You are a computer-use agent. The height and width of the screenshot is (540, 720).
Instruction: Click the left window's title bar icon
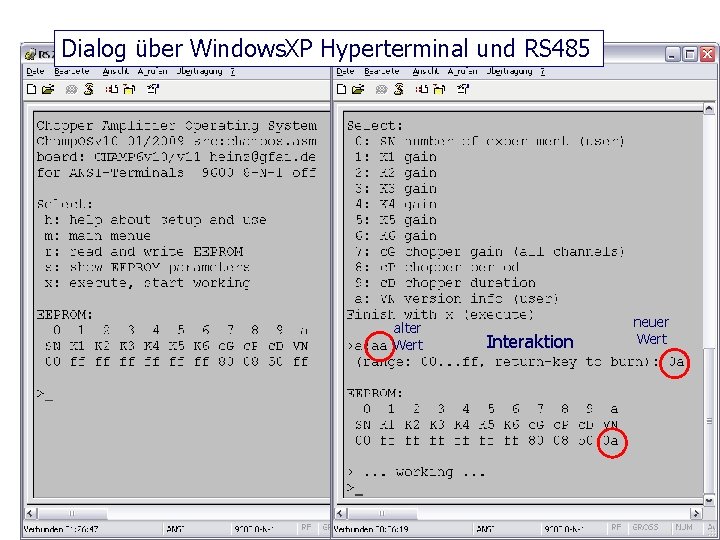coord(30,54)
